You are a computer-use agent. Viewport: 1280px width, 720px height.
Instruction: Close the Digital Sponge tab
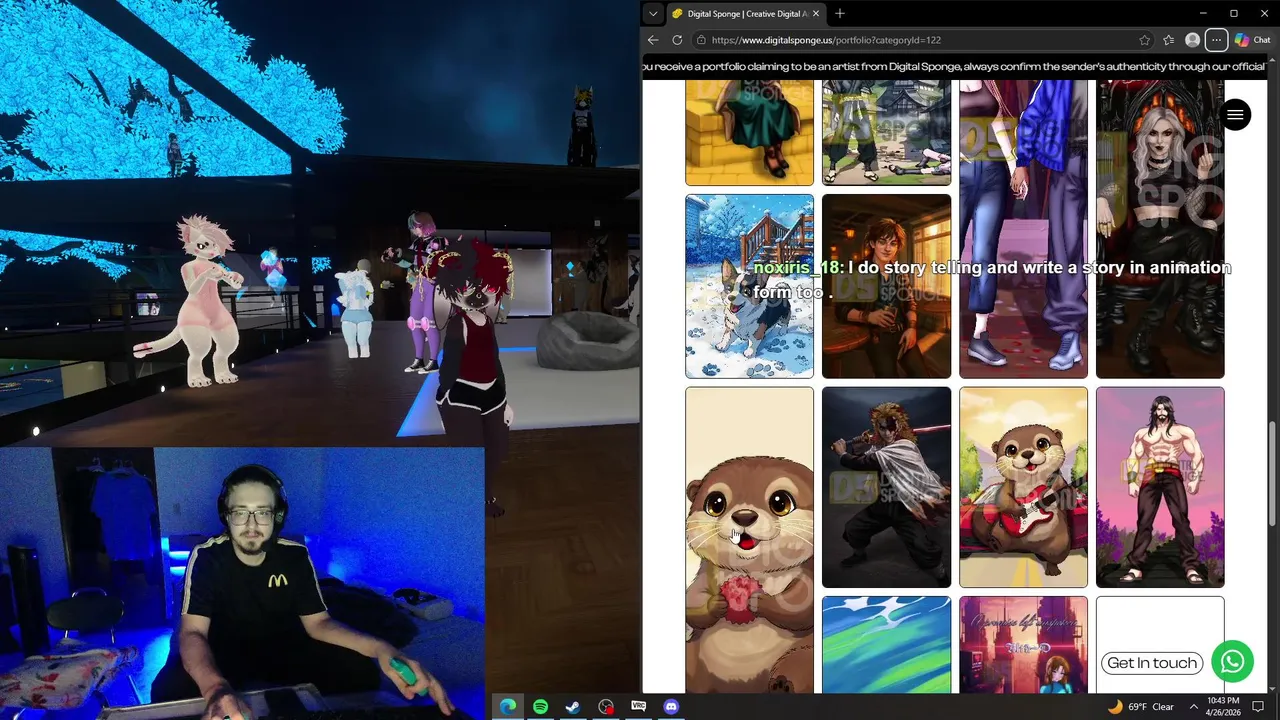(x=816, y=13)
